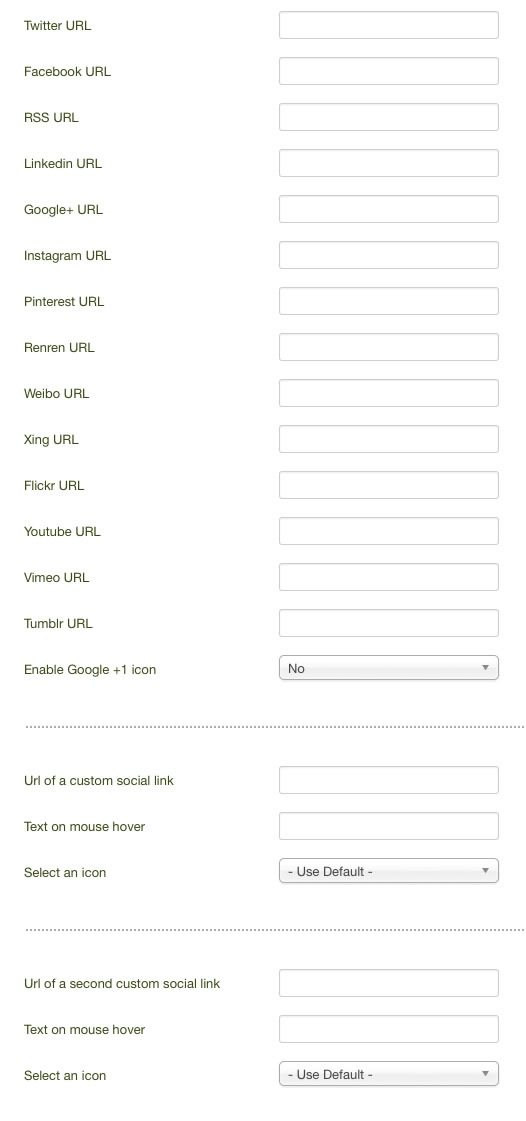The image size is (526, 1121).
Task: Focus first Text on mouse hover field
Action: pos(388,826)
